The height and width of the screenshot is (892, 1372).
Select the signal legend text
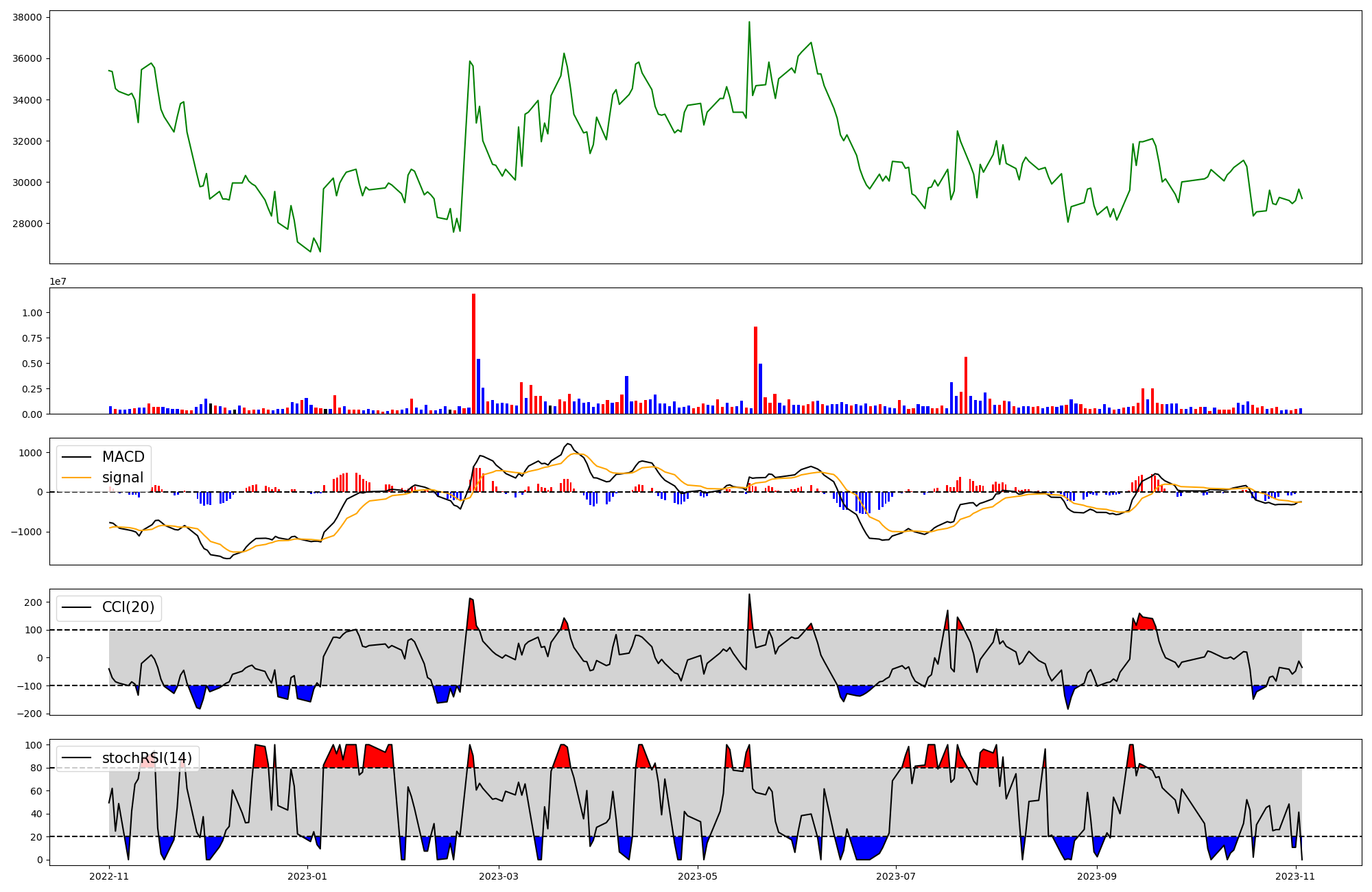click(123, 478)
